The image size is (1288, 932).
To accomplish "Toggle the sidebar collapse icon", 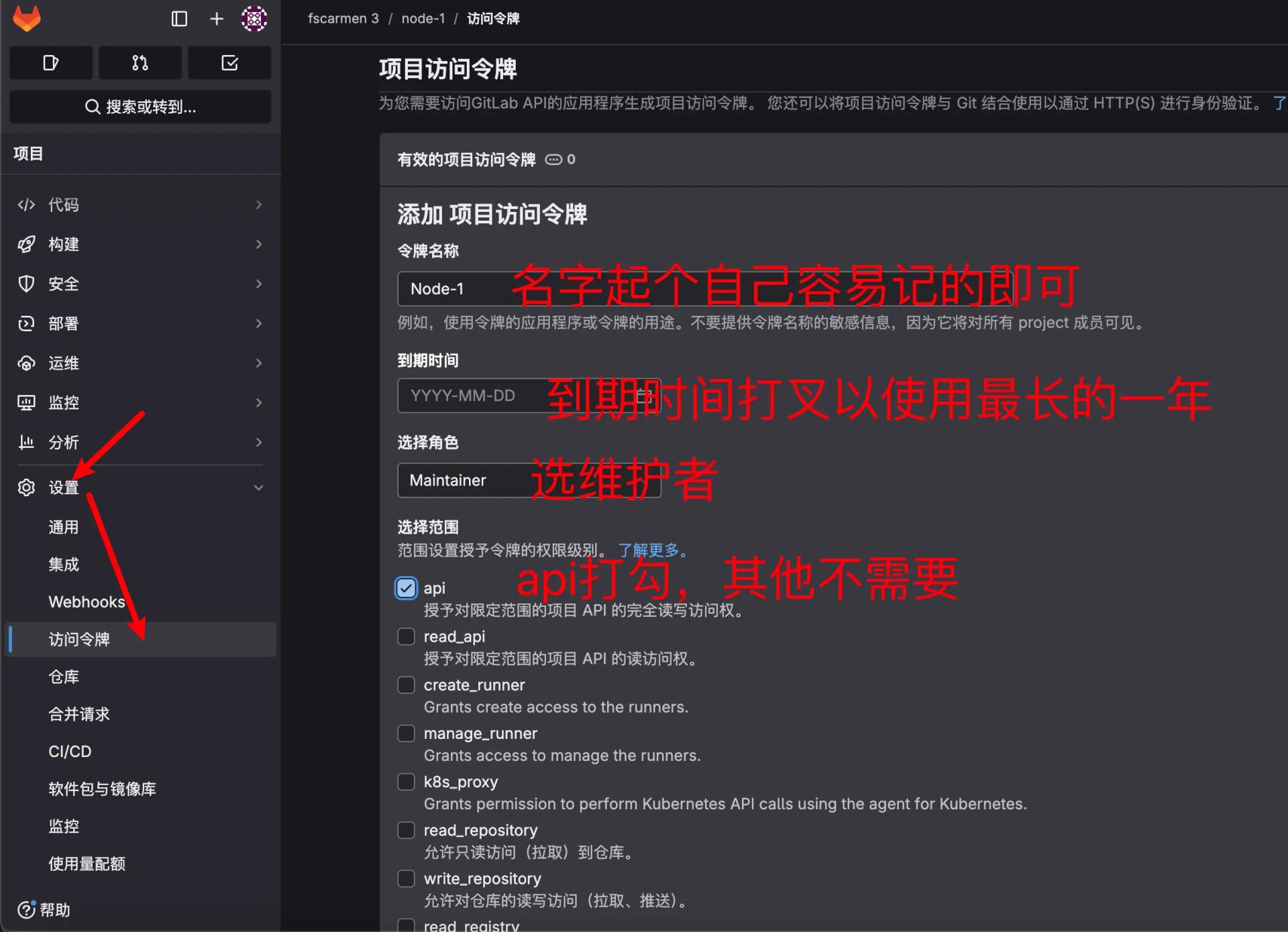I will (179, 19).
